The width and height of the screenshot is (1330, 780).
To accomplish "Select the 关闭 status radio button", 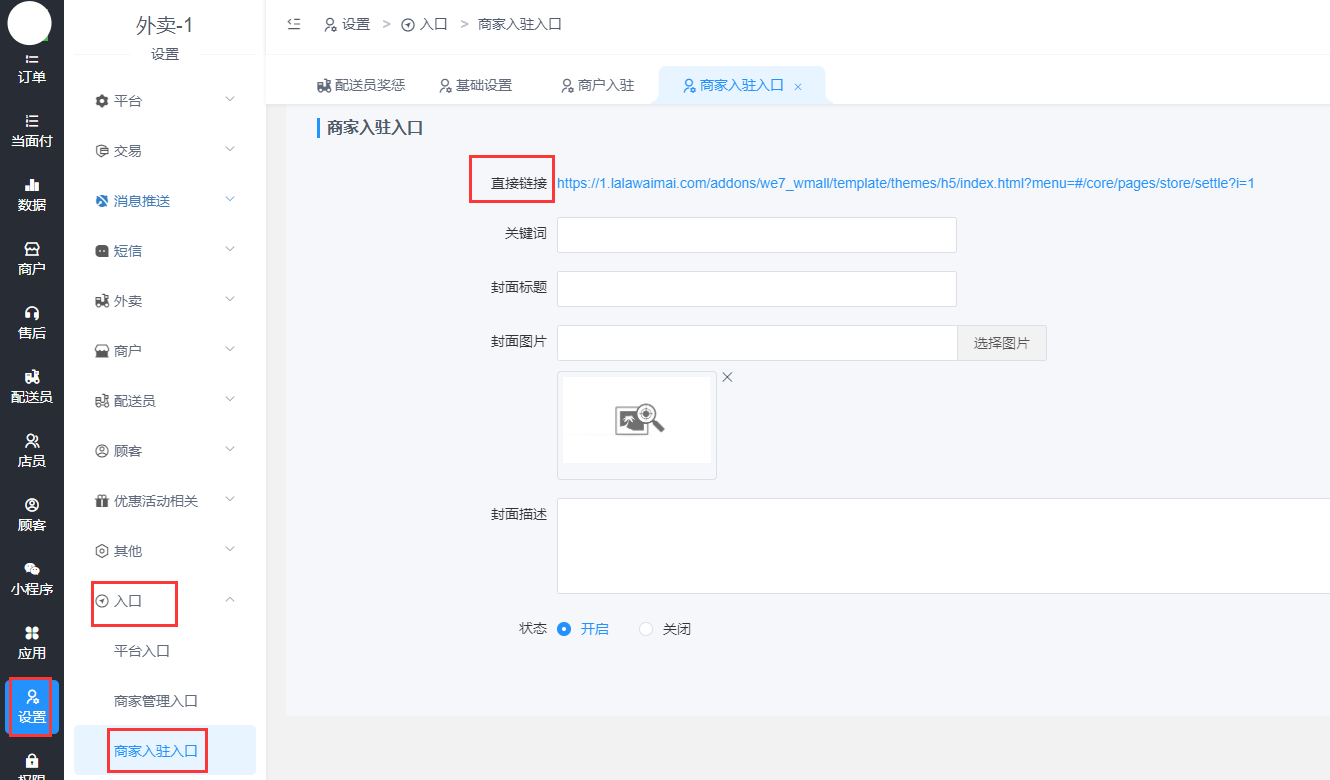I will pos(646,629).
